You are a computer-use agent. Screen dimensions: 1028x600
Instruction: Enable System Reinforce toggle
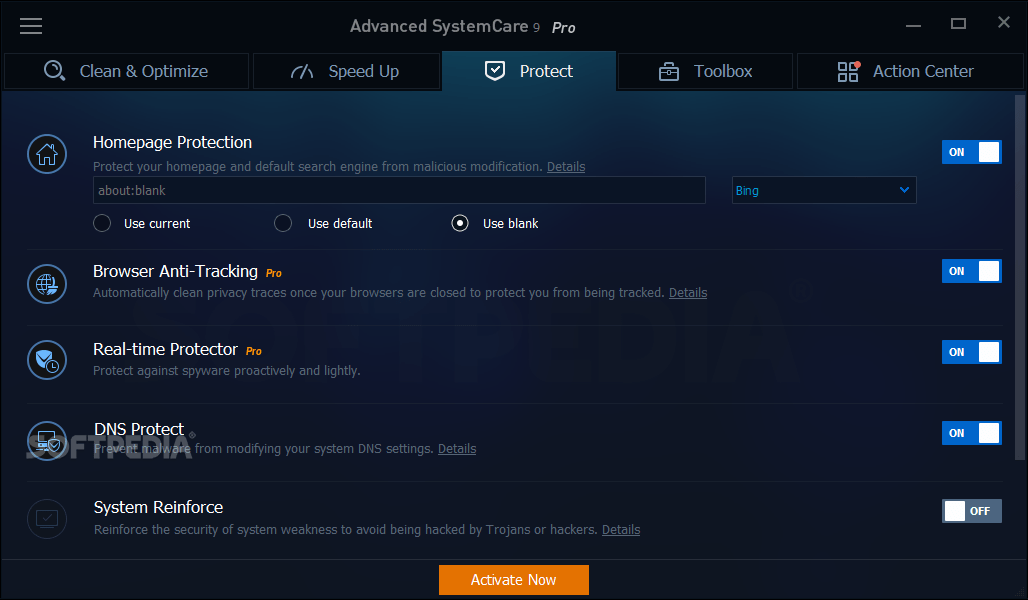pos(972,511)
